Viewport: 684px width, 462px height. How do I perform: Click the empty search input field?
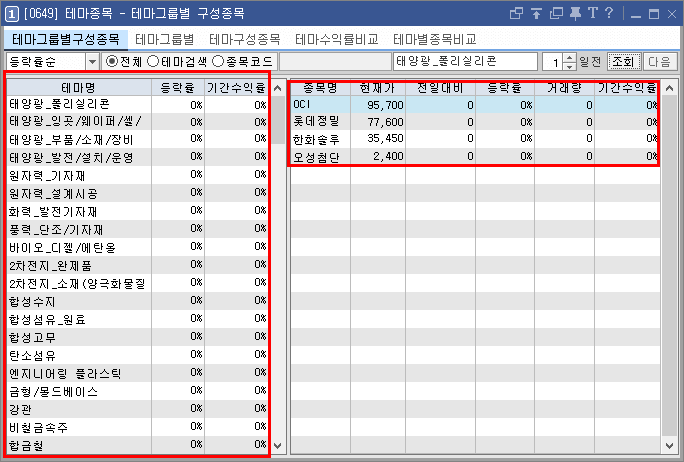coord(335,62)
